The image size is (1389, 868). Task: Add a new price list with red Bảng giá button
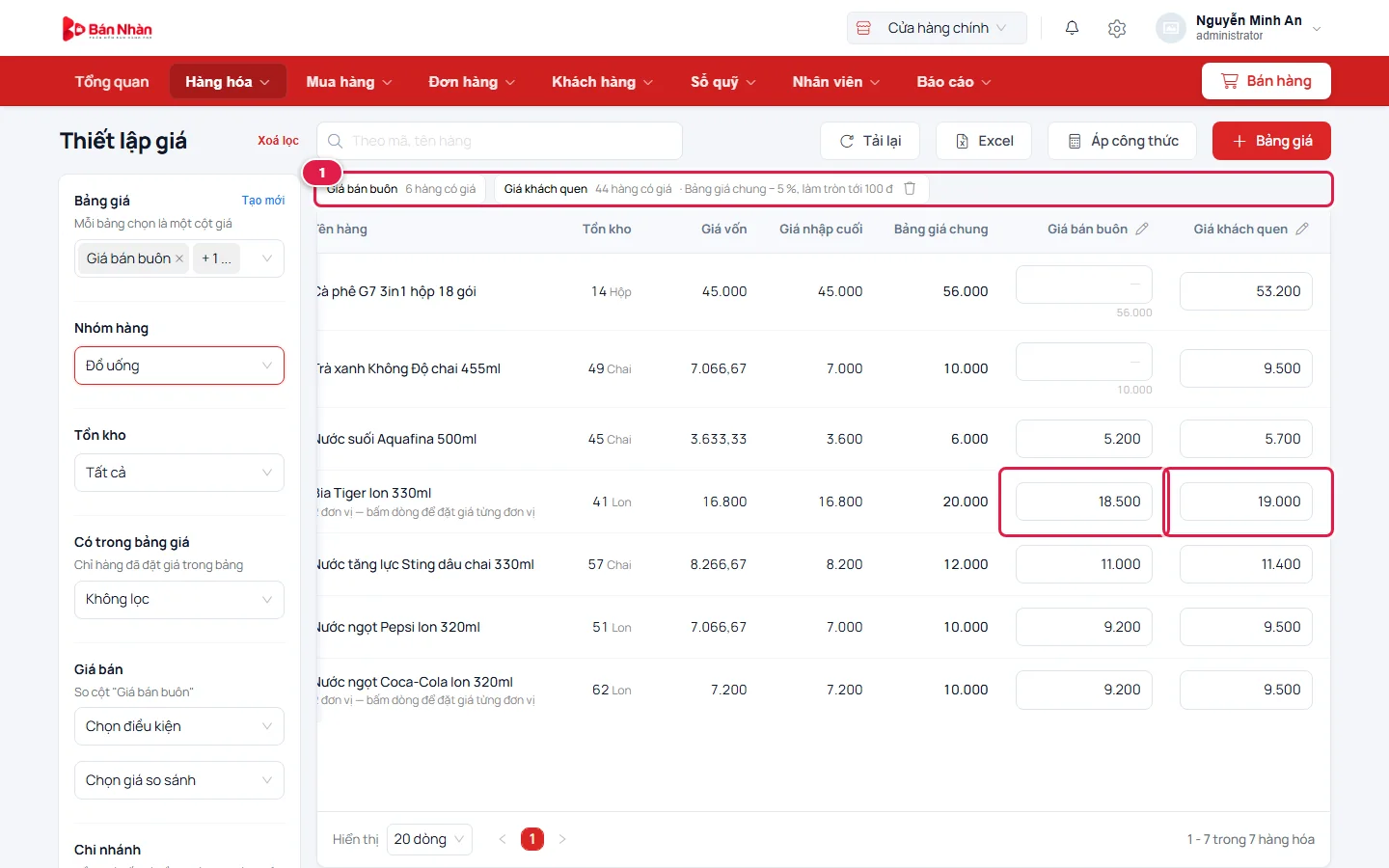1271,141
